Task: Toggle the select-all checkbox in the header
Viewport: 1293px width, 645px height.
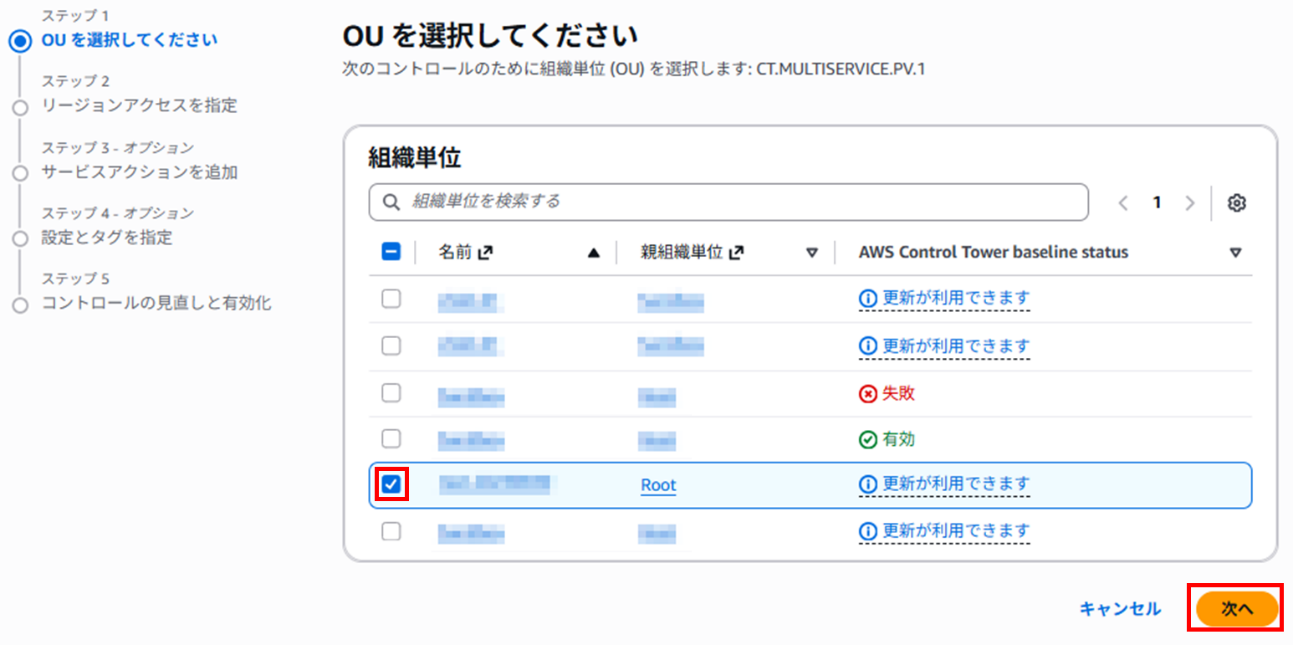Action: coord(391,251)
